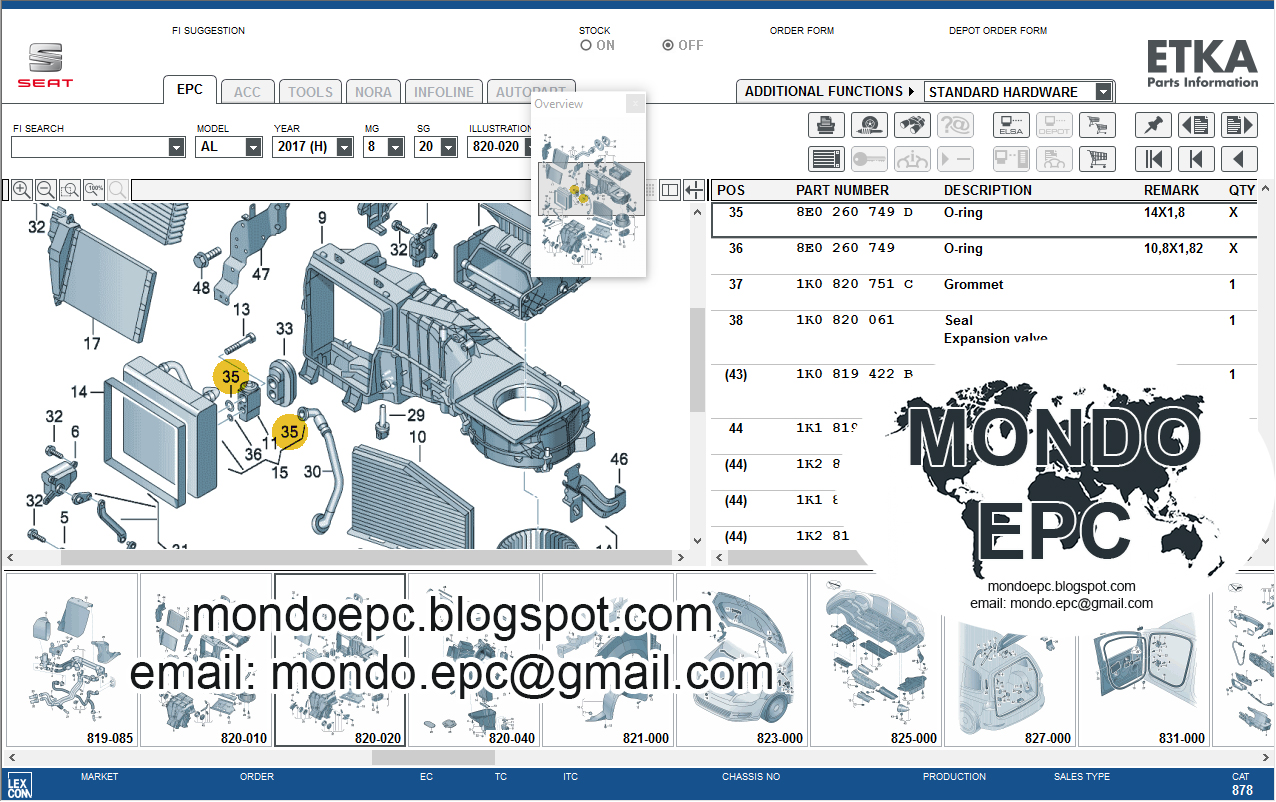Select the OFF stock option

click(x=667, y=44)
